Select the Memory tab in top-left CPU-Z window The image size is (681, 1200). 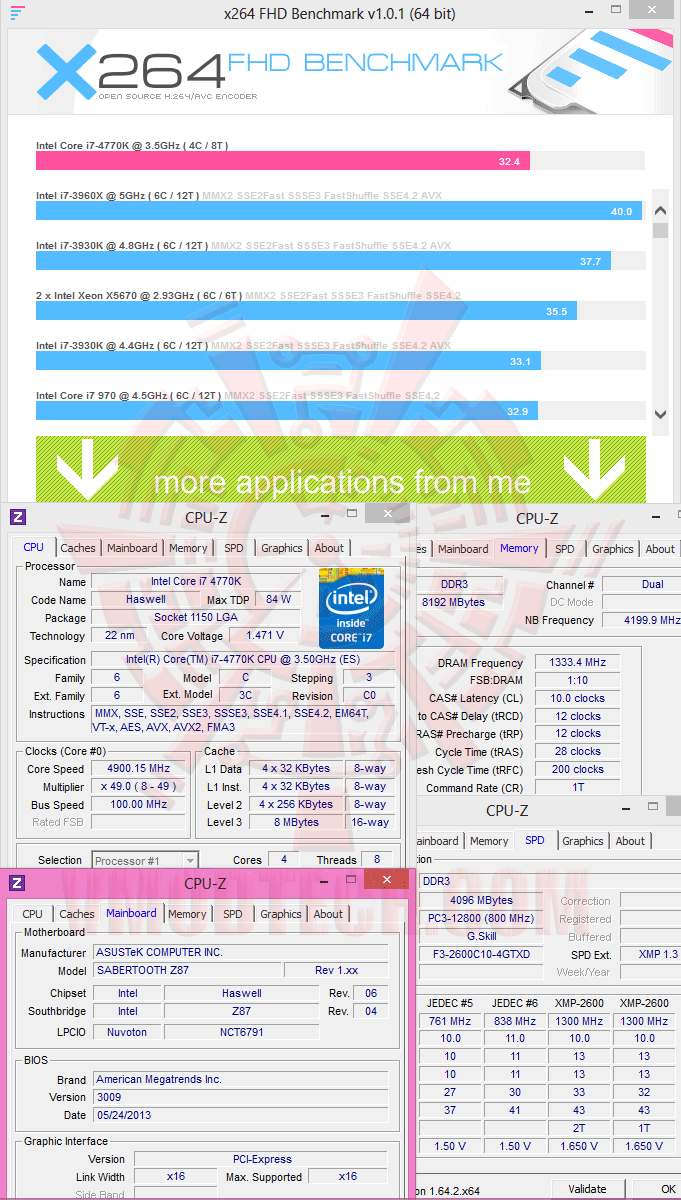click(188, 548)
